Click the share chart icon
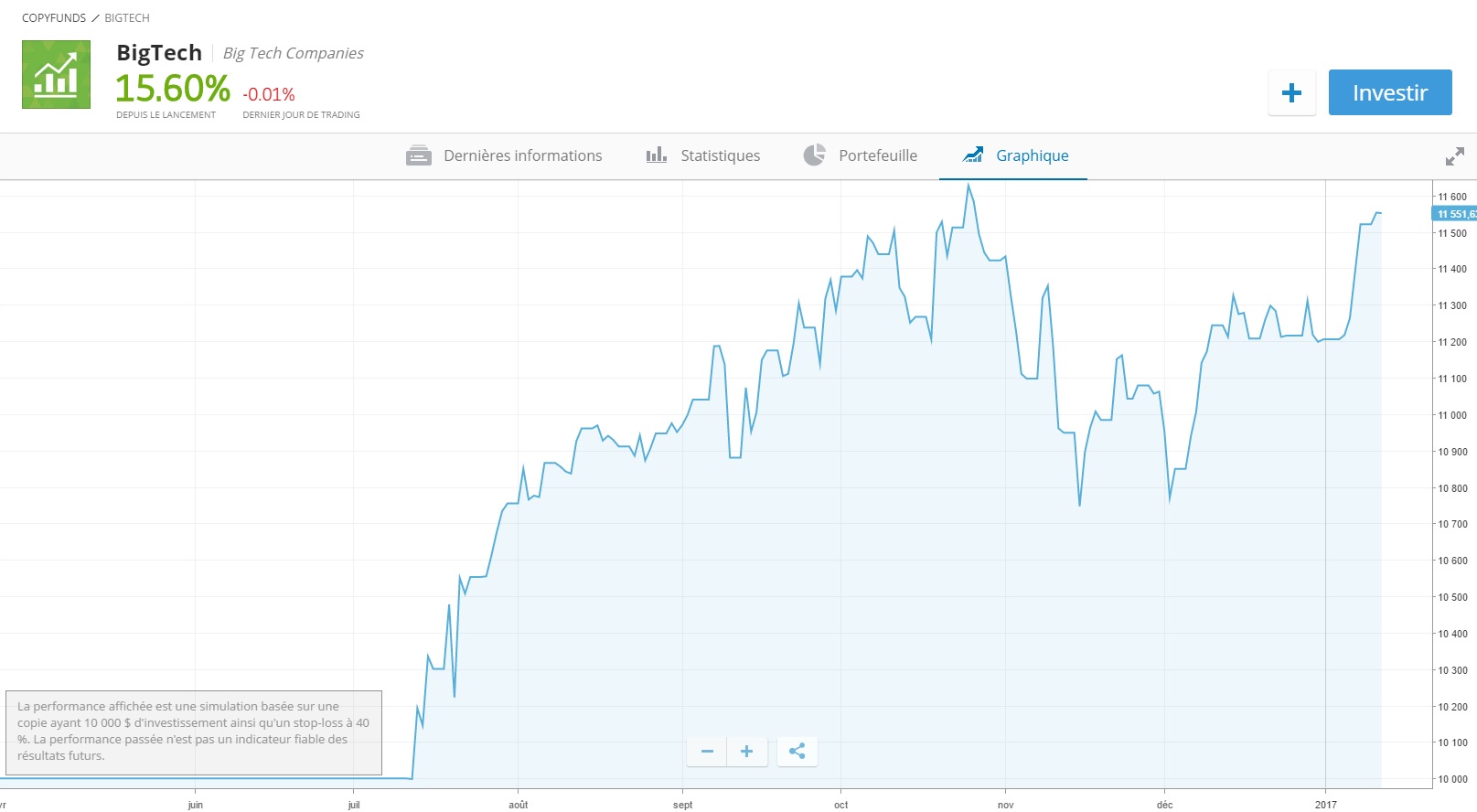Viewport: 1477px width, 812px height. pos(797,752)
